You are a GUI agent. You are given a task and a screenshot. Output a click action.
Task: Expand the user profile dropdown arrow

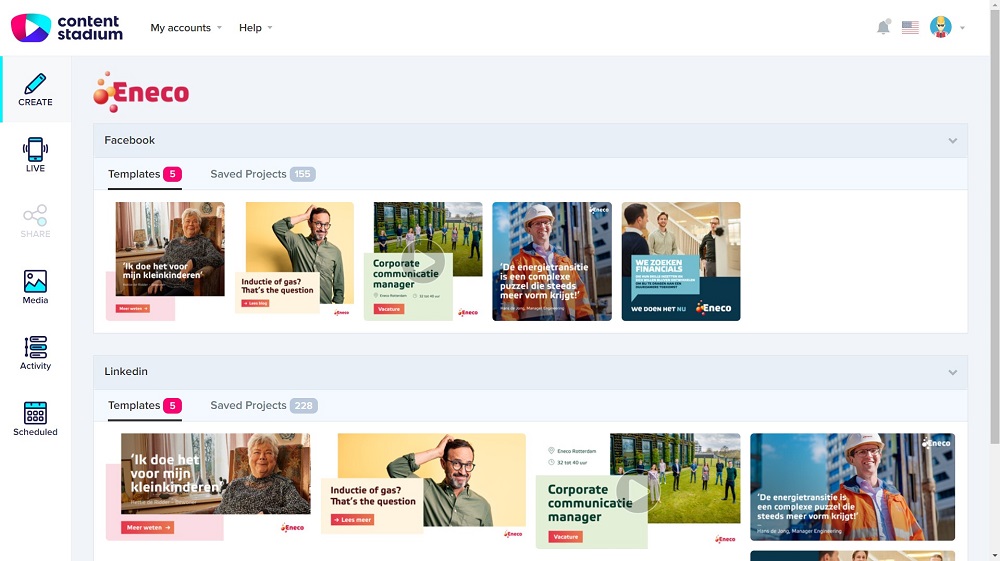[962, 28]
